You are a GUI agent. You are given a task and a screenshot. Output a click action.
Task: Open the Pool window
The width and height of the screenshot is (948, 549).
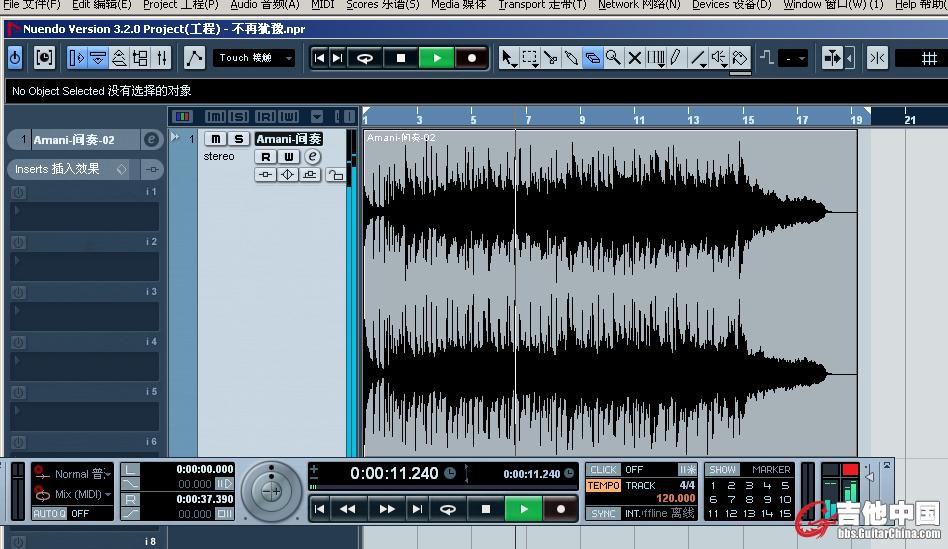click(140, 58)
